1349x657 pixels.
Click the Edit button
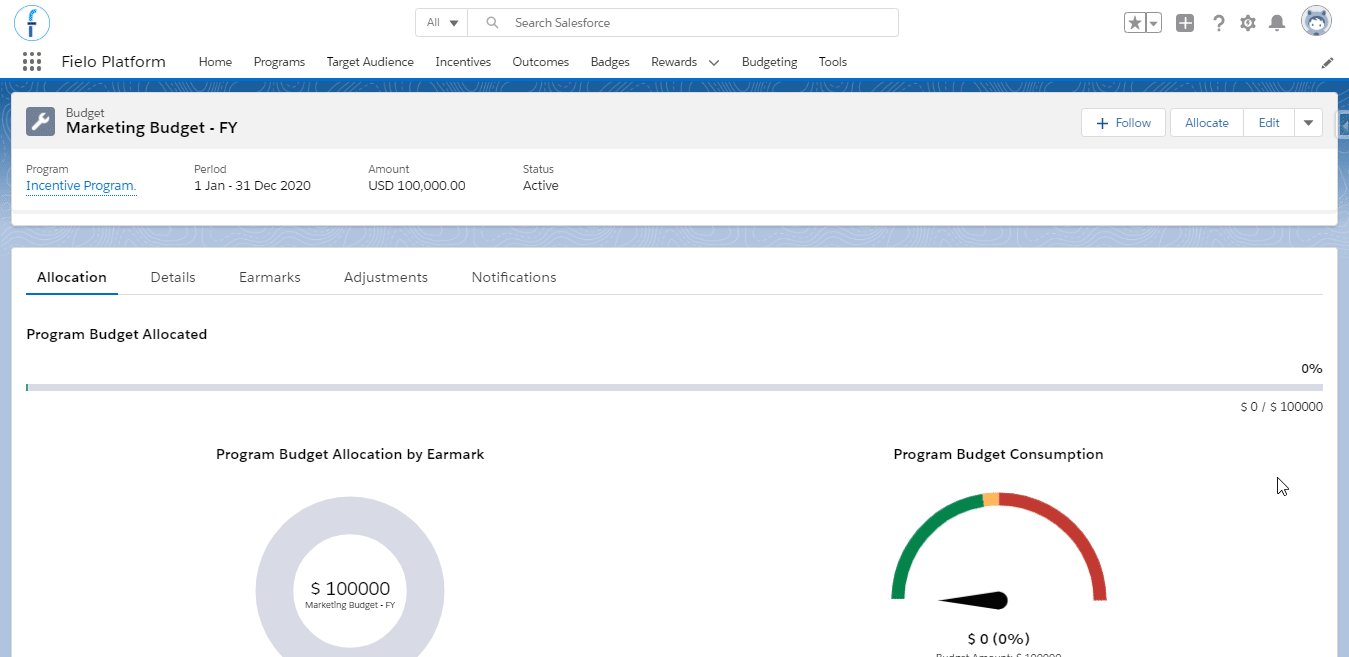[x=1269, y=123]
